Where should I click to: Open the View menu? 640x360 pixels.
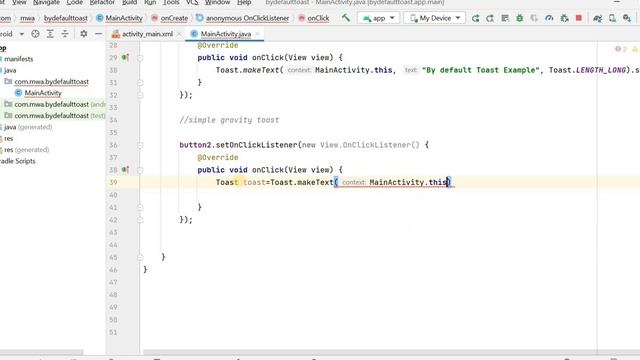[x=19, y=2]
